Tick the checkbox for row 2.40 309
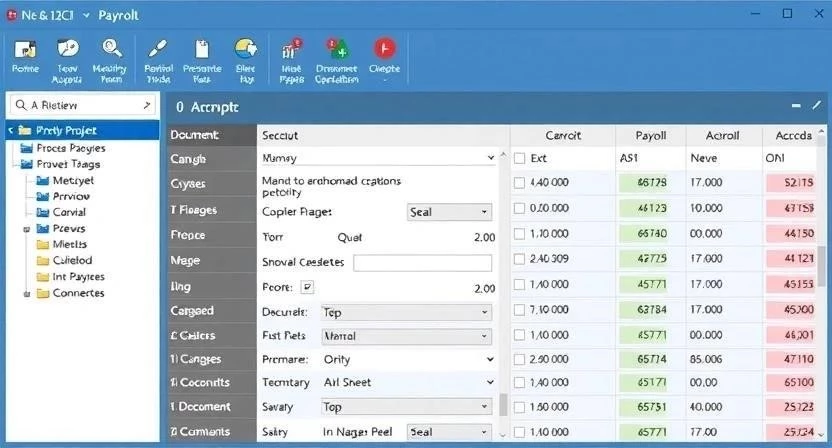Screen dimensions: 832x448 [519, 259]
